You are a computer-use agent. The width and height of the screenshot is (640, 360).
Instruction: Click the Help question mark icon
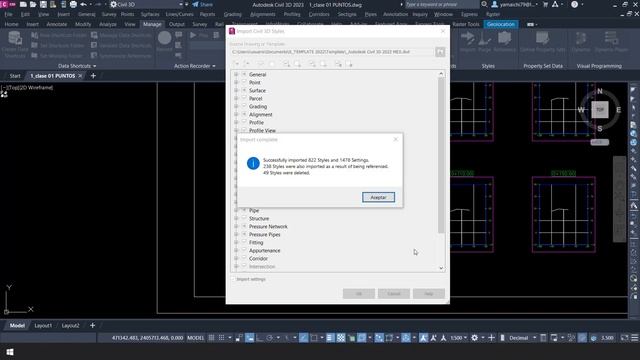point(574,4)
